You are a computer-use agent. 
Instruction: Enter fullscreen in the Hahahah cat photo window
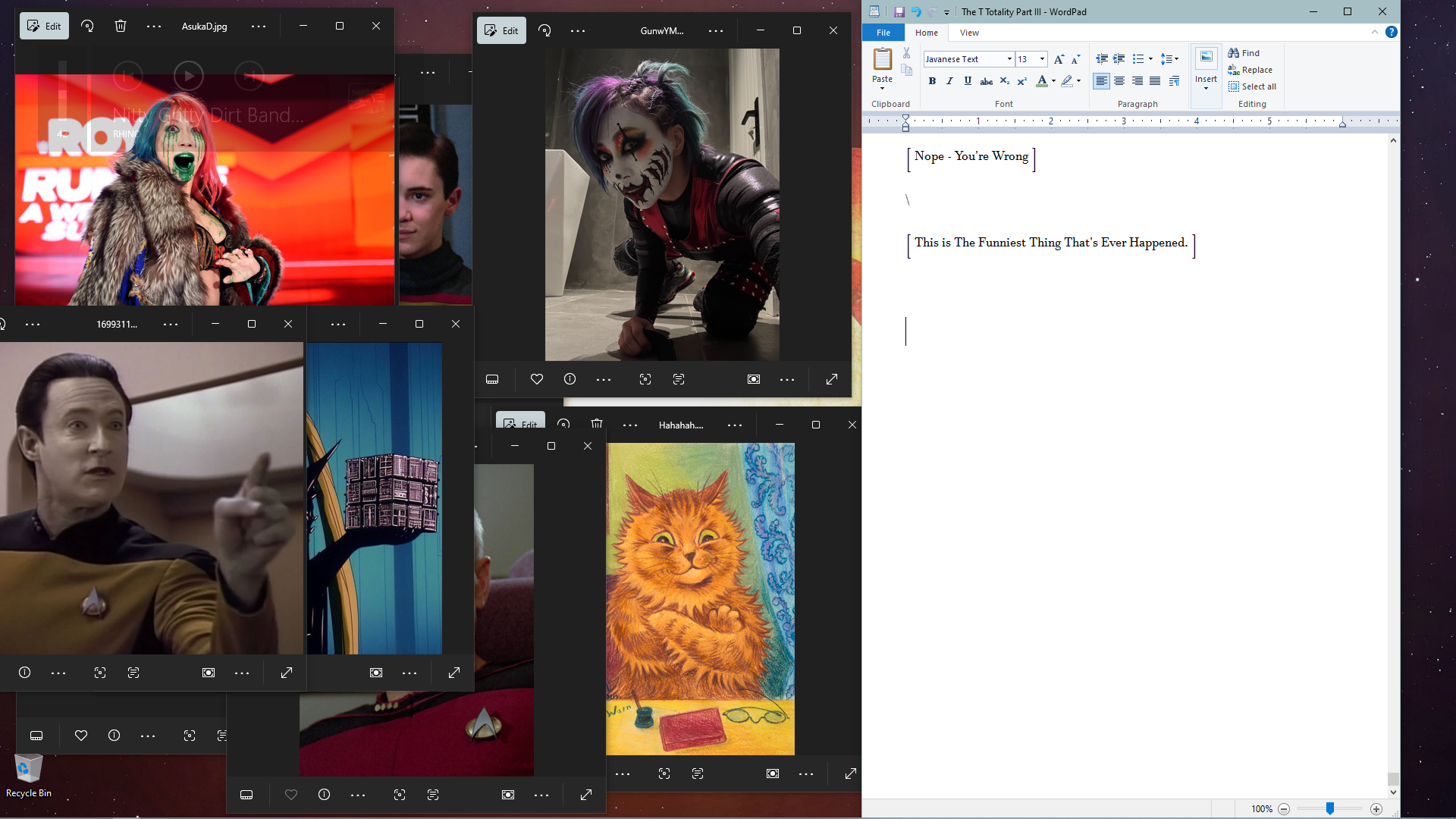tap(851, 773)
